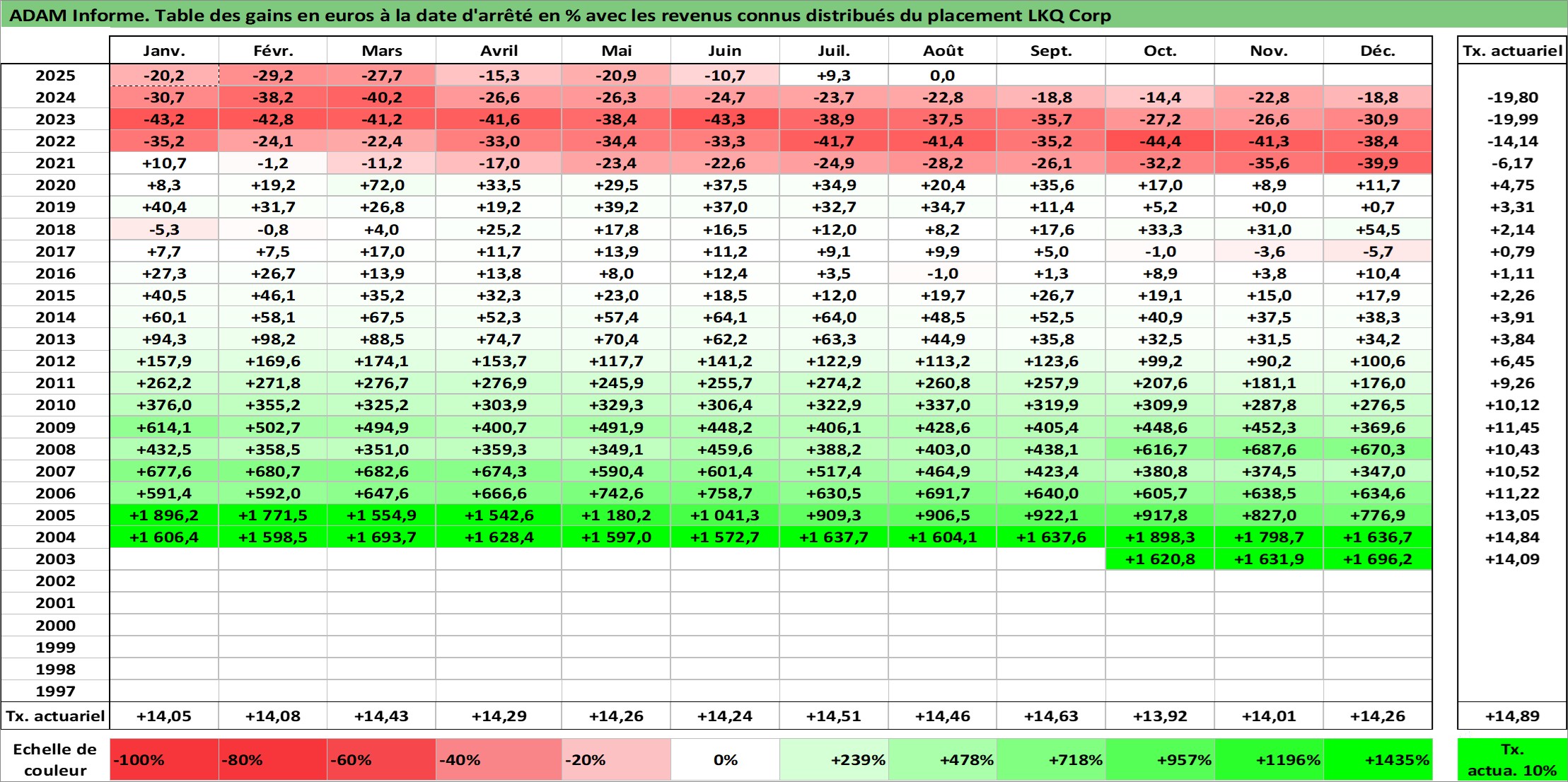
Task: Click the overall actuarial rate +14,89
Action: coord(1512,716)
